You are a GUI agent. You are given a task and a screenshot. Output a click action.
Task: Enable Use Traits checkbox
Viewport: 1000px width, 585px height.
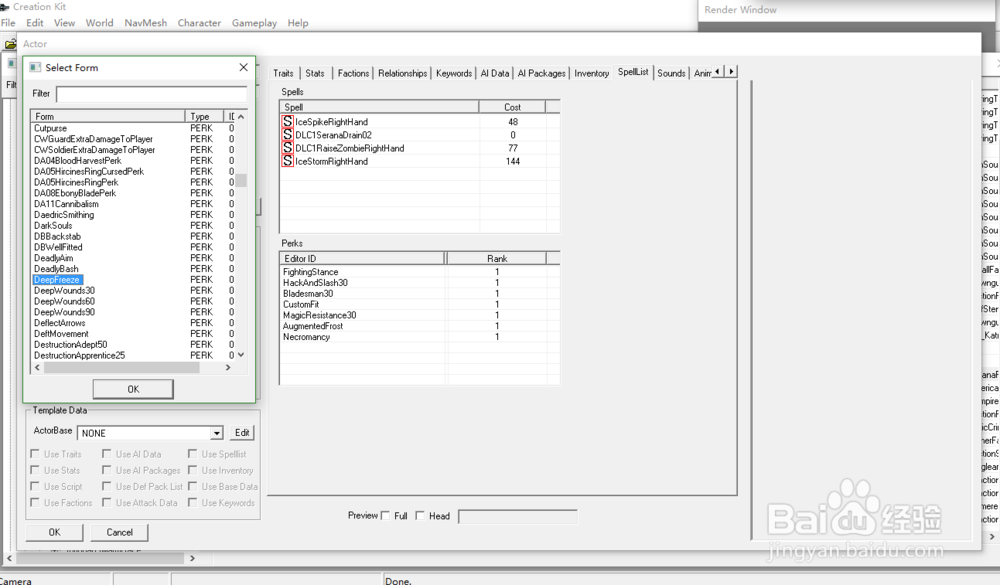click(34, 454)
